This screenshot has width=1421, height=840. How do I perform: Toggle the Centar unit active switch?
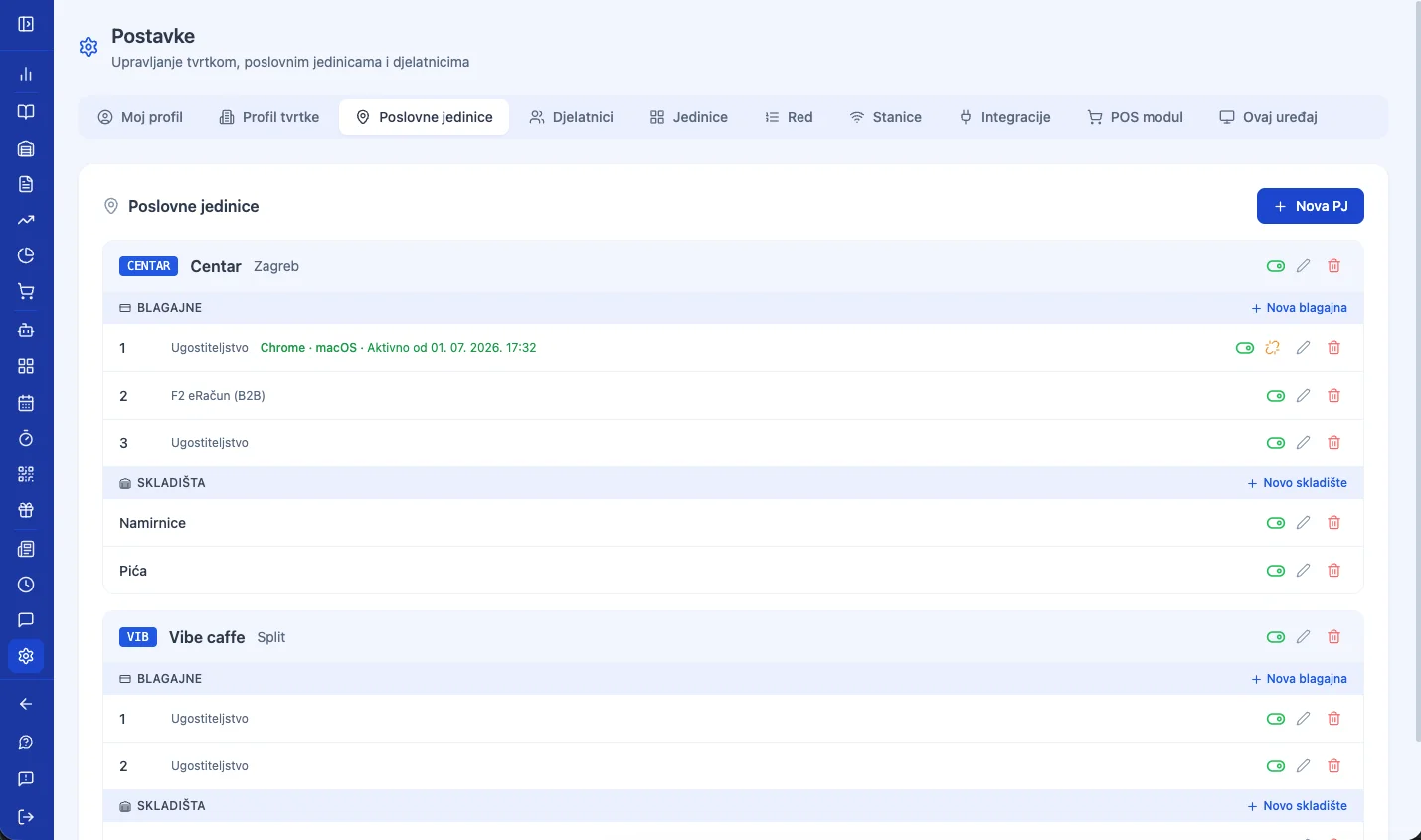1276,266
